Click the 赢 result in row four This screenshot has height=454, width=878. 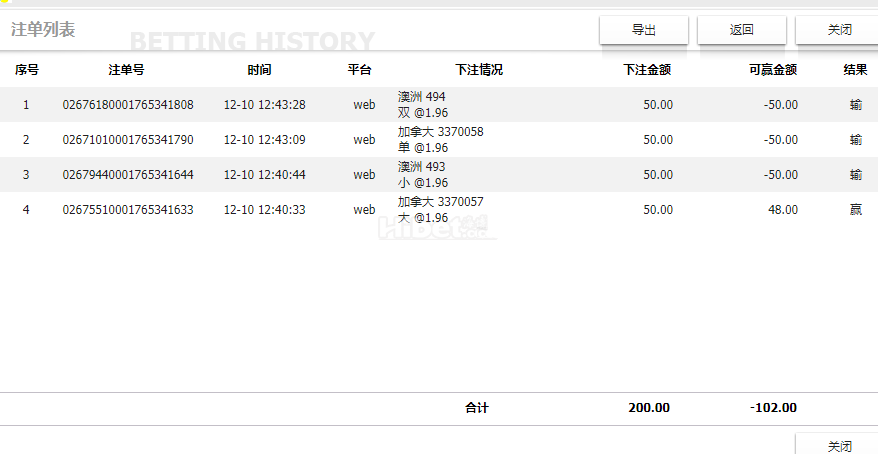pyautogui.click(x=855, y=210)
